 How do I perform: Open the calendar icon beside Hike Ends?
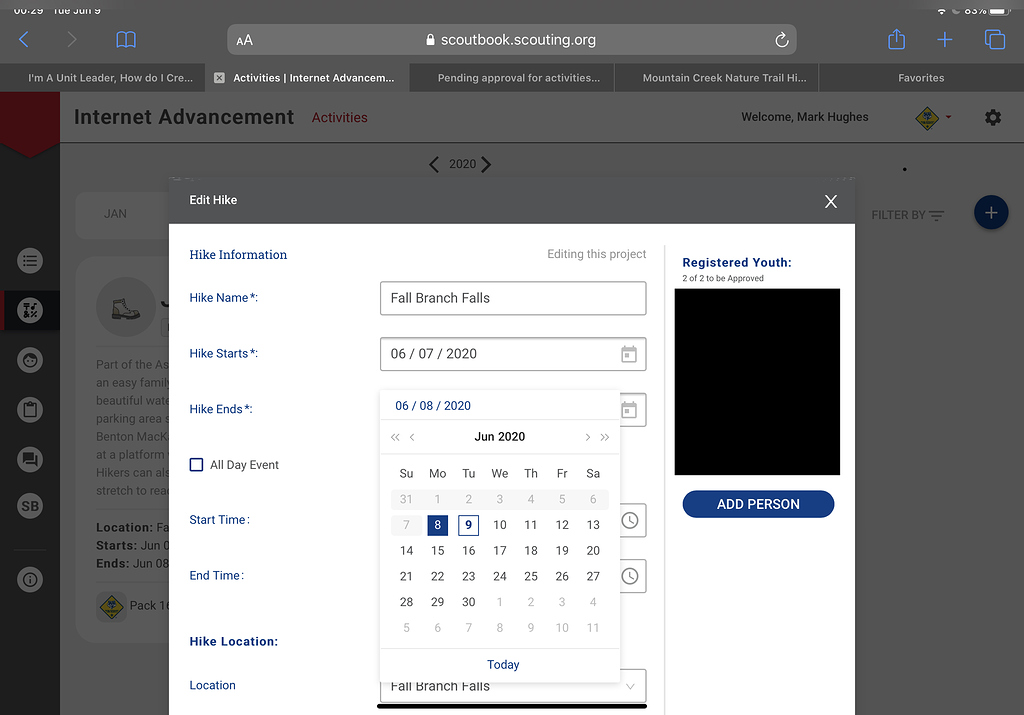(631, 409)
